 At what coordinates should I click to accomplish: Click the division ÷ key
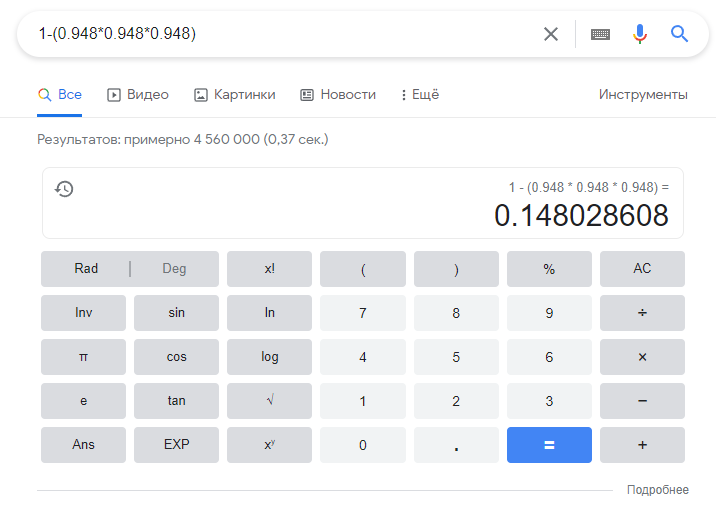click(642, 313)
